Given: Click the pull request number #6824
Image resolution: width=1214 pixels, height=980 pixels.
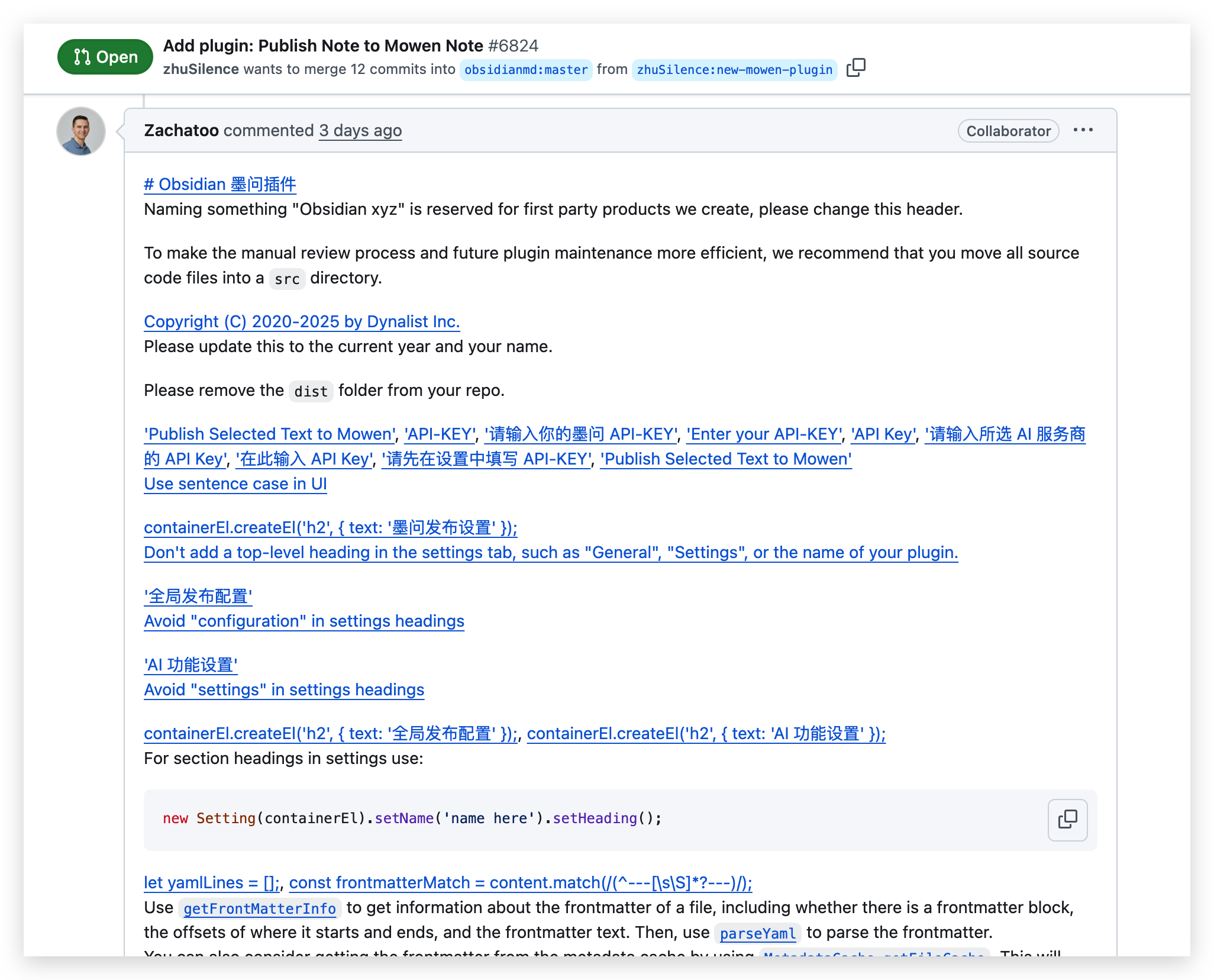Looking at the screenshot, I should 513,46.
